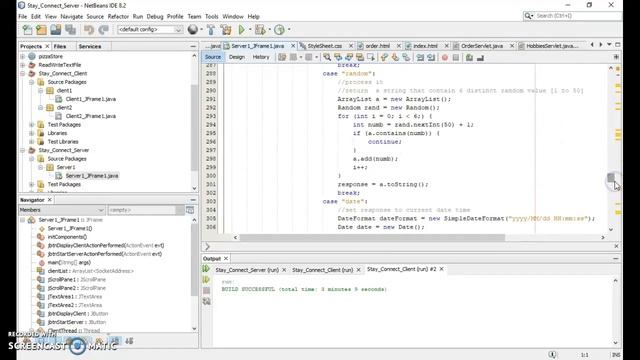The width and height of the screenshot is (640, 360).
Task: Open the index.html editor tab
Action: coord(425,46)
